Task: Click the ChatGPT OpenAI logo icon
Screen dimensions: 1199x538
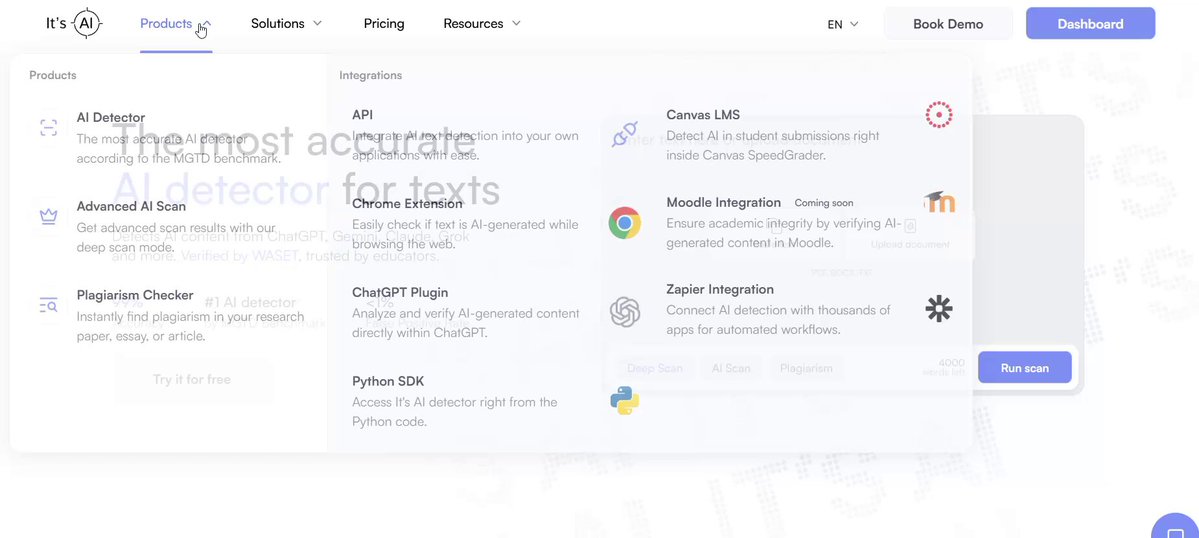Action: (x=625, y=312)
